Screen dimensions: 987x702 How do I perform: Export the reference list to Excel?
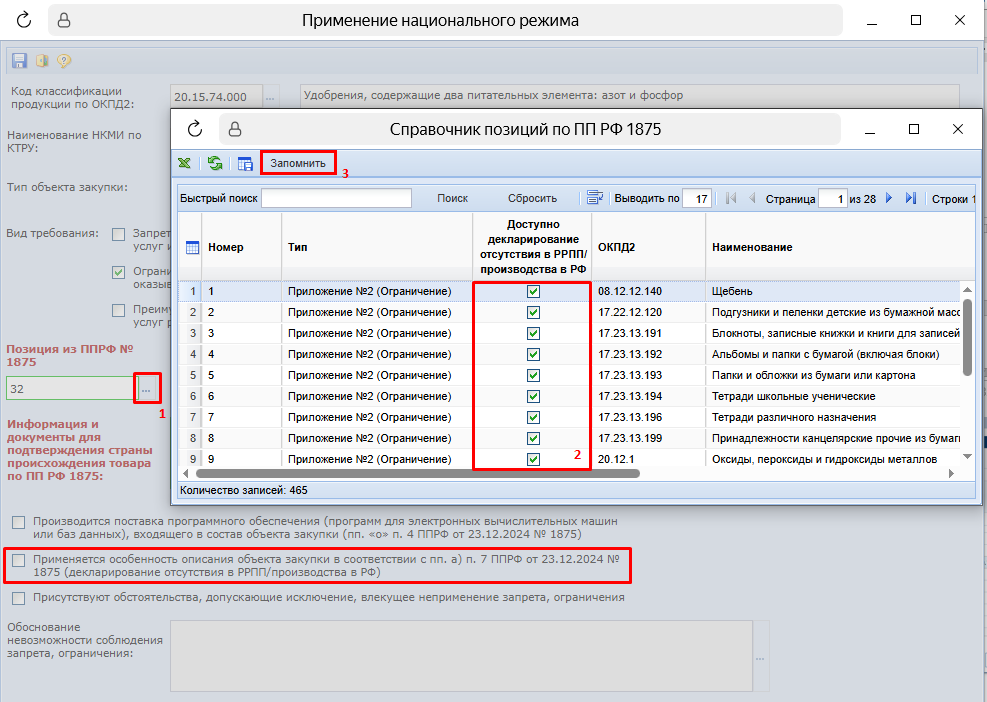(x=185, y=163)
